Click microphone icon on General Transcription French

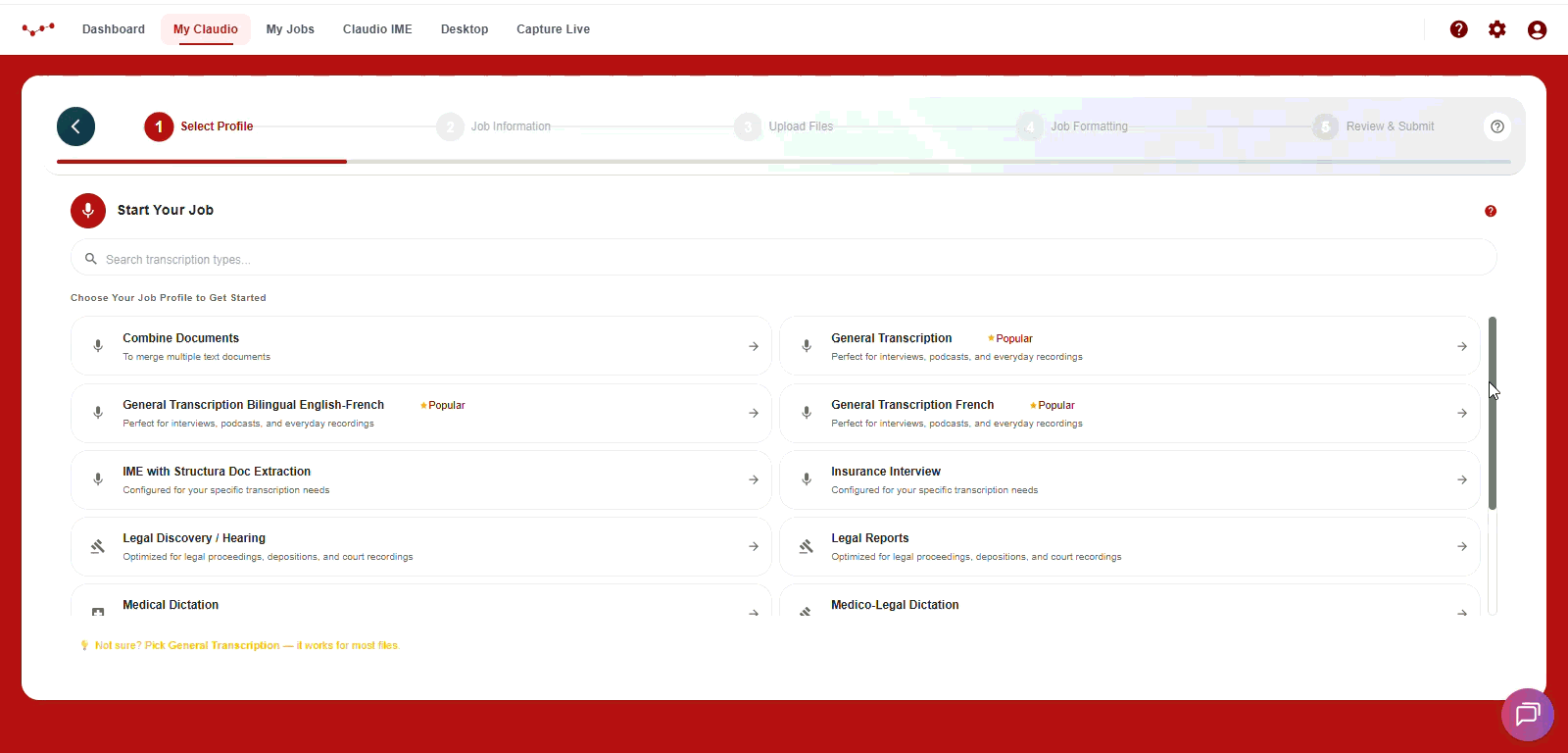point(807,413)
